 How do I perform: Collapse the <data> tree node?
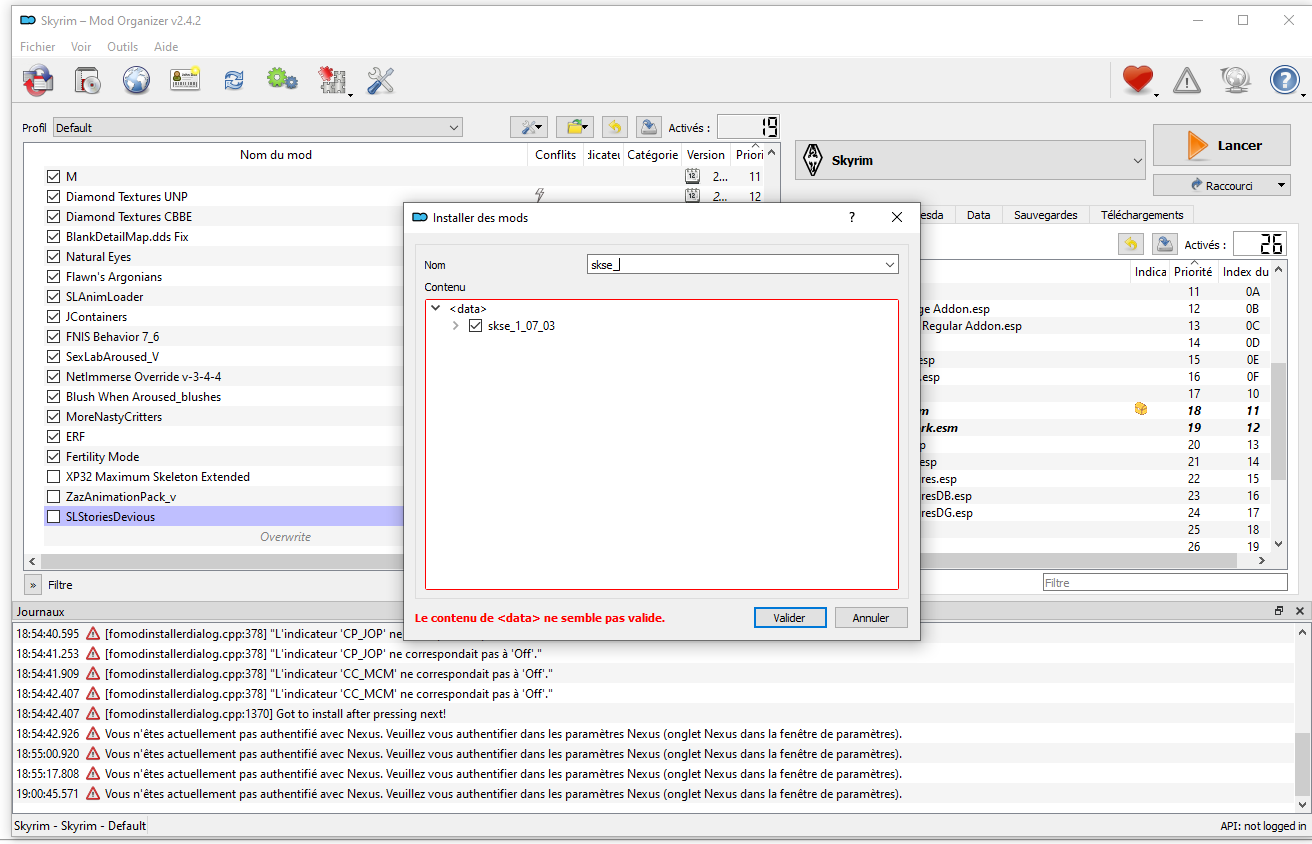click(436, 309)
